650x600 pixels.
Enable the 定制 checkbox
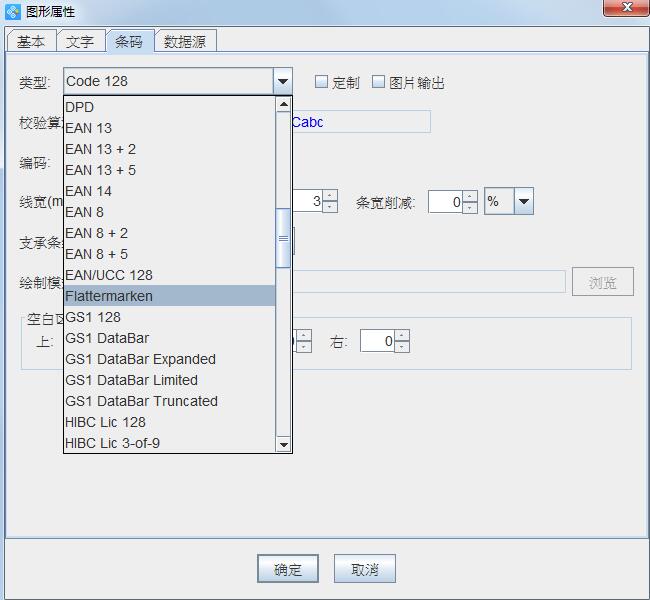click(x=321, y=82)
